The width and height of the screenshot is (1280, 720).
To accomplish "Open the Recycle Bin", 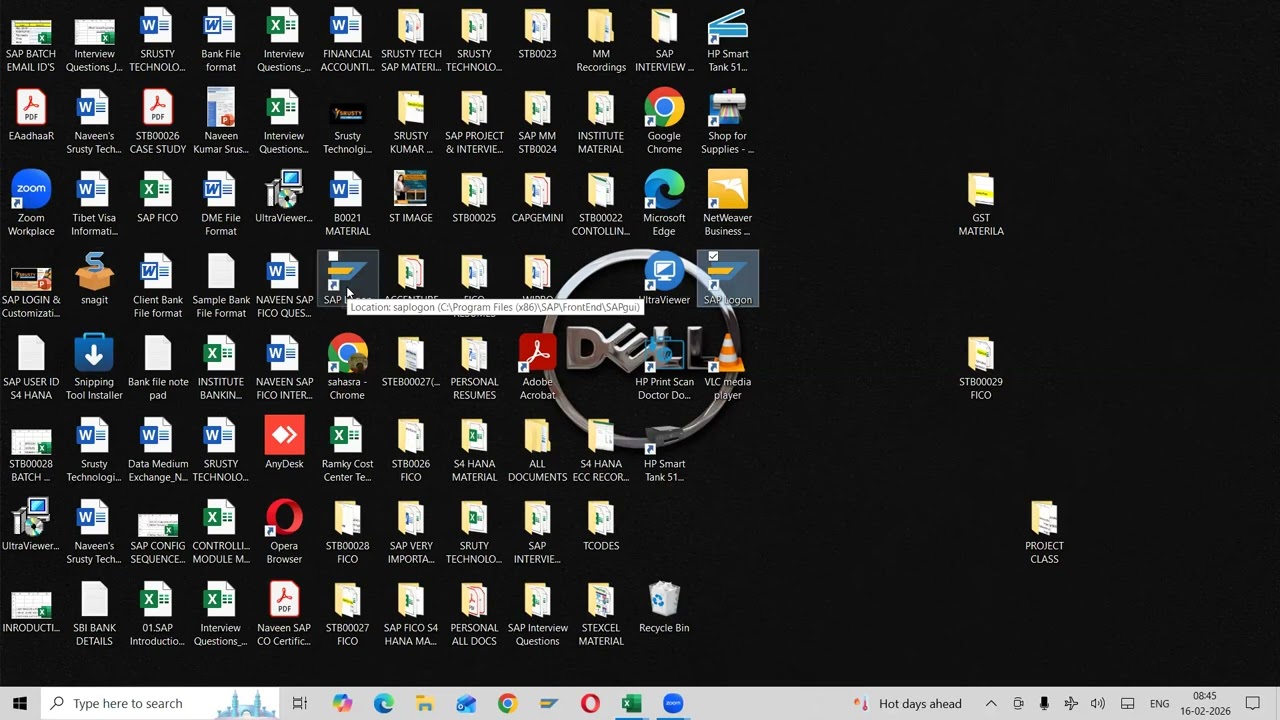I will (664, 608).
